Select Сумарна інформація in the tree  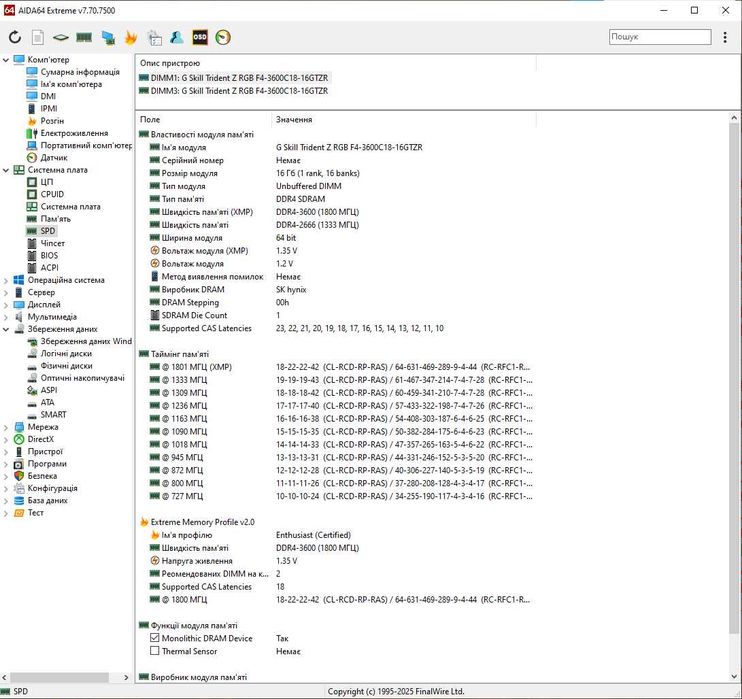pyautogui.click(x=80, y=72)
